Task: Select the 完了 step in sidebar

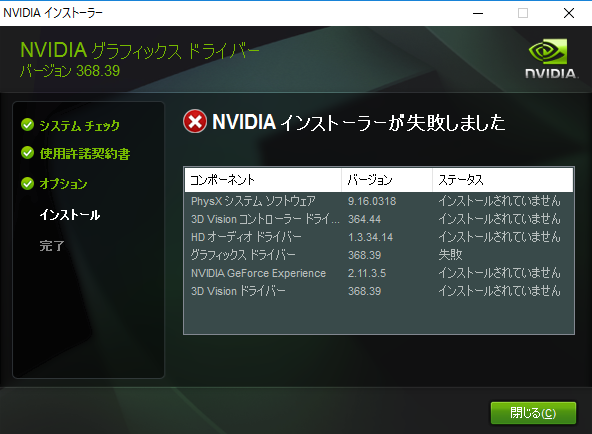Action: pos(52,246)
